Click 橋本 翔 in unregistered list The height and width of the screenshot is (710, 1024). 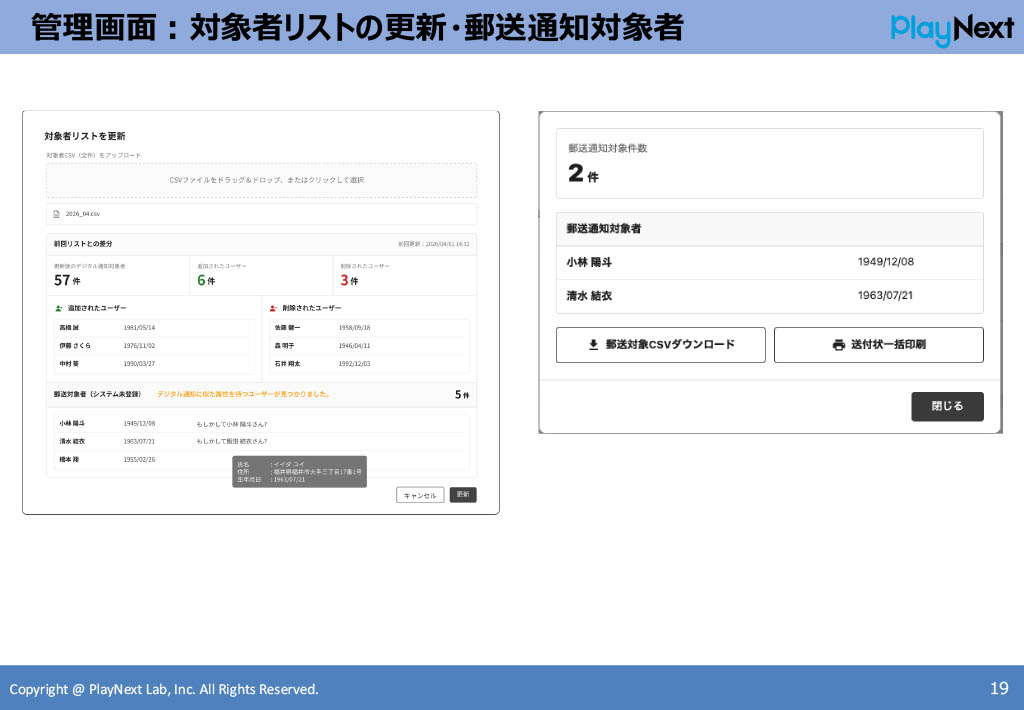pos(69,460)
